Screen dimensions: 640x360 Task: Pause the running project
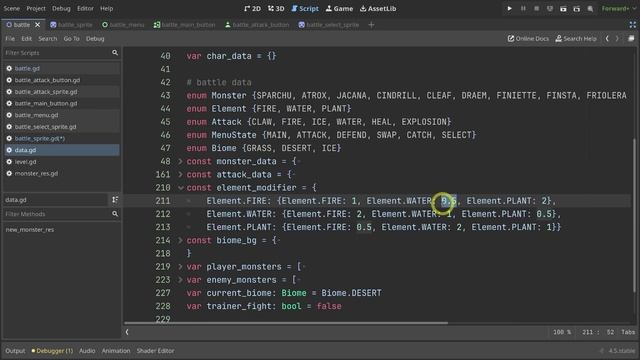point(523,8)
